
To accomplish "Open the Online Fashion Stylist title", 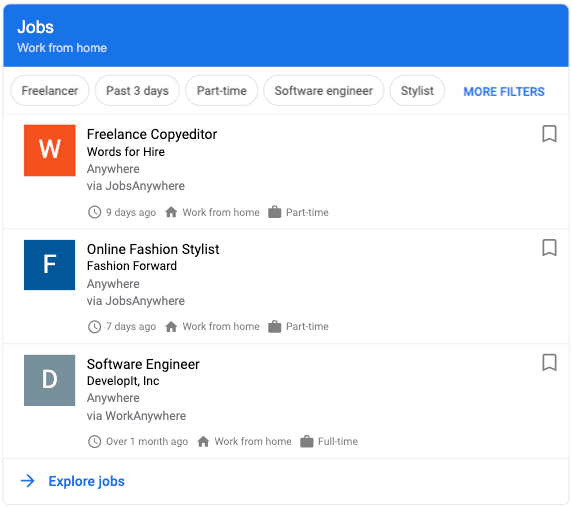I will pos(153,249).
